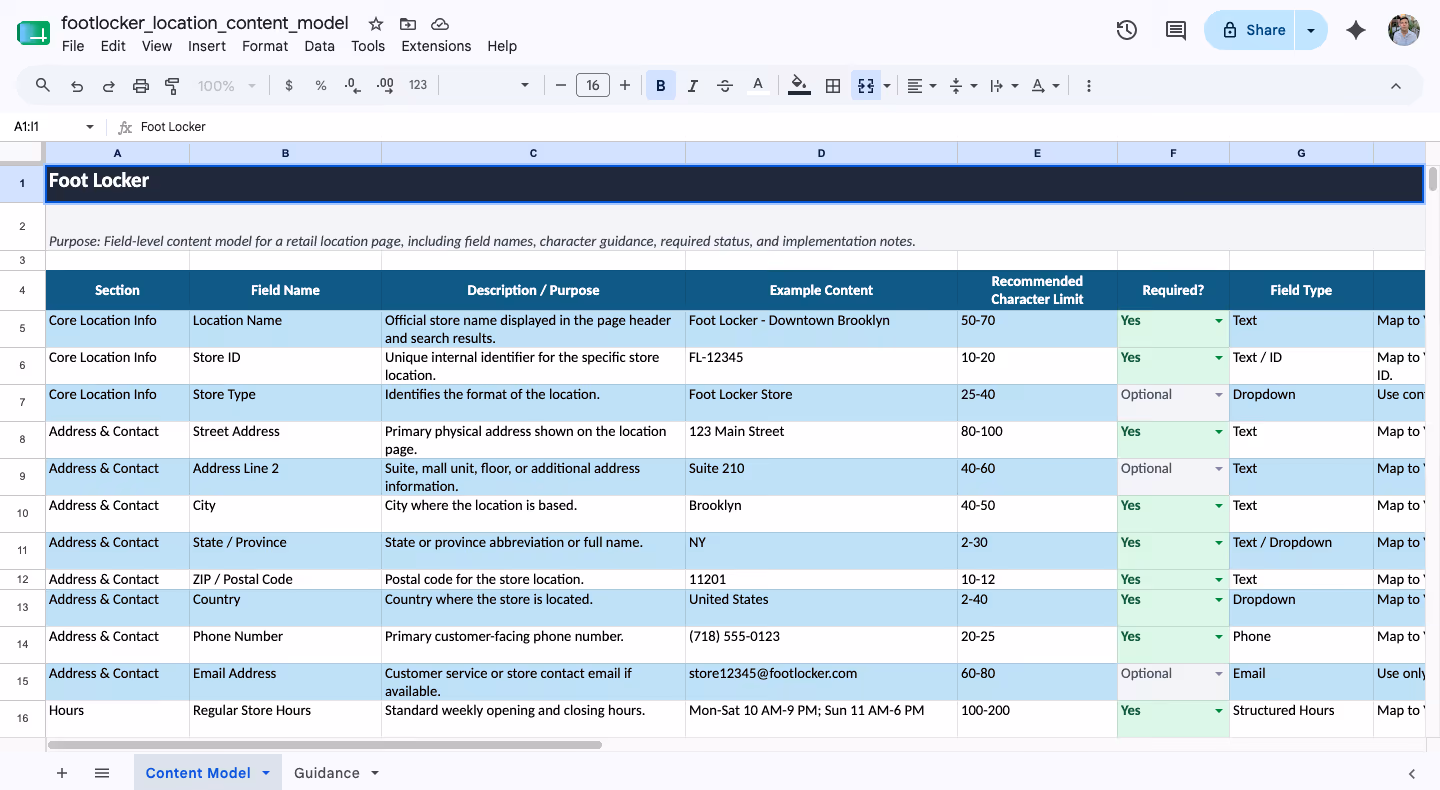Open the cell borders tool

pos(832,86)
